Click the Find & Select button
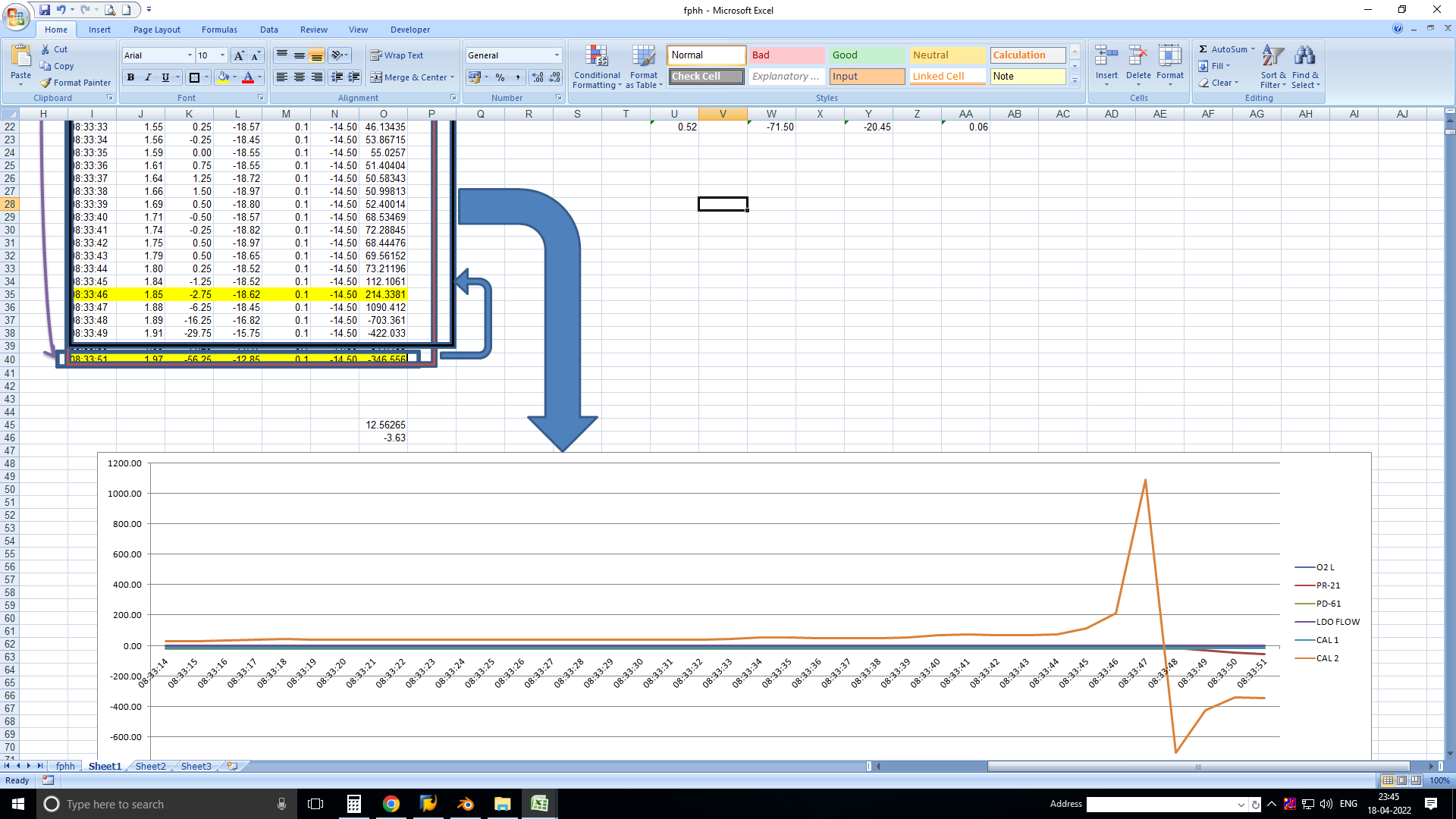Image resolution: width=1456 pixels, height=819 pixels. (1306, 67)
